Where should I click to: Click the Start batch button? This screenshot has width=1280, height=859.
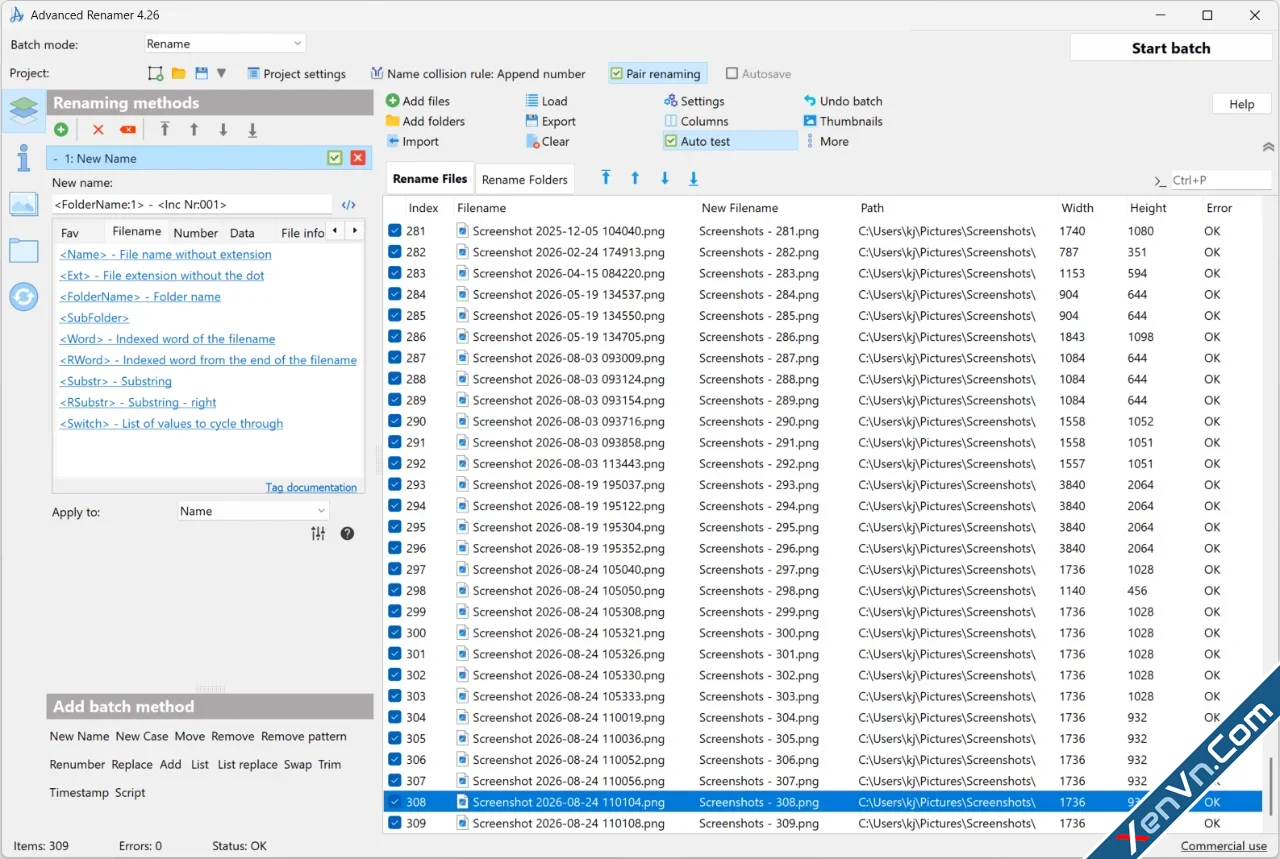click(x=1171, y=48)
